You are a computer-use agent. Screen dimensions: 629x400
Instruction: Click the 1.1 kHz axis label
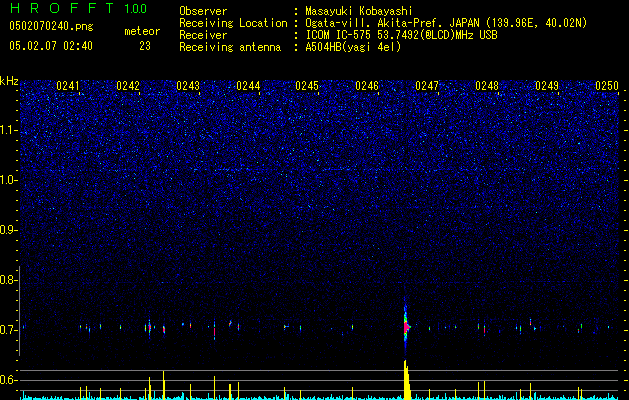(9, 130)
